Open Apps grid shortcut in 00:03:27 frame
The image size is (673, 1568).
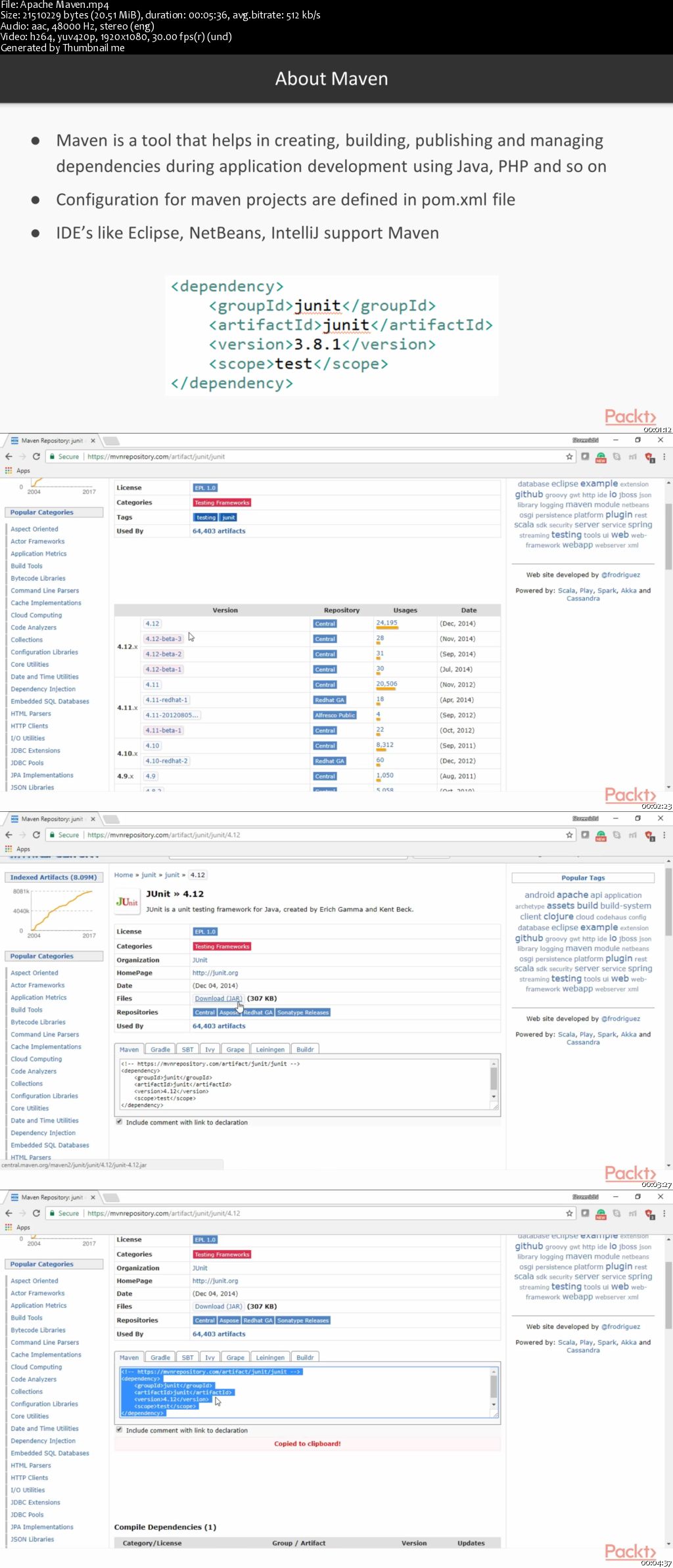pyautogui.click(x=9, y=849)
